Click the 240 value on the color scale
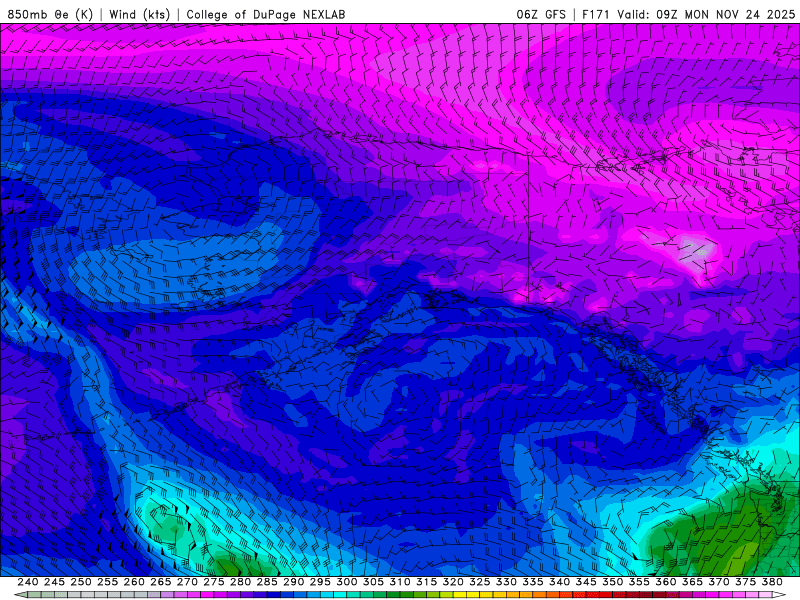The width and height of the screenshot is (800, 600). coord(28,582)
